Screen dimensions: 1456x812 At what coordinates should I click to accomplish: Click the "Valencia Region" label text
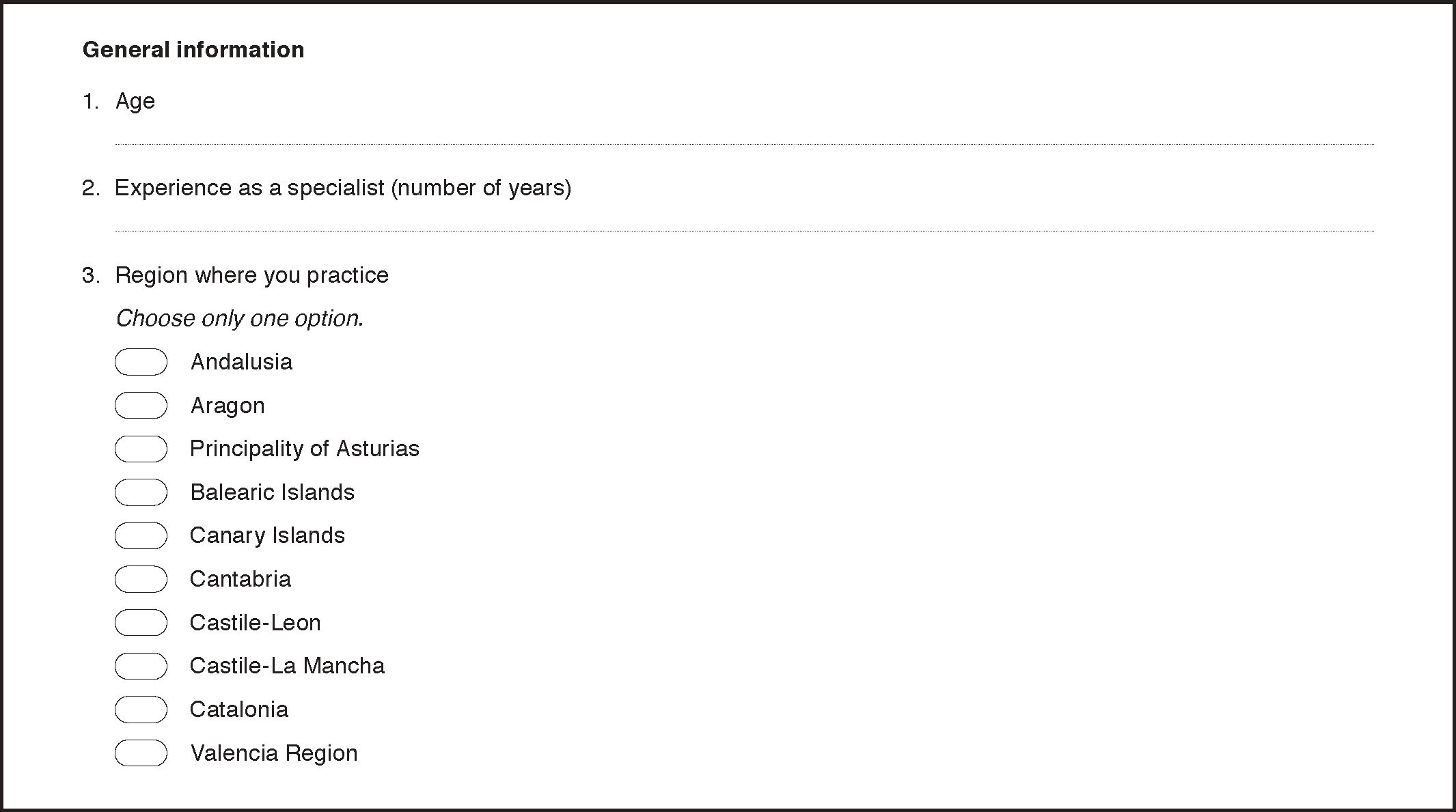tap(274, 753)
